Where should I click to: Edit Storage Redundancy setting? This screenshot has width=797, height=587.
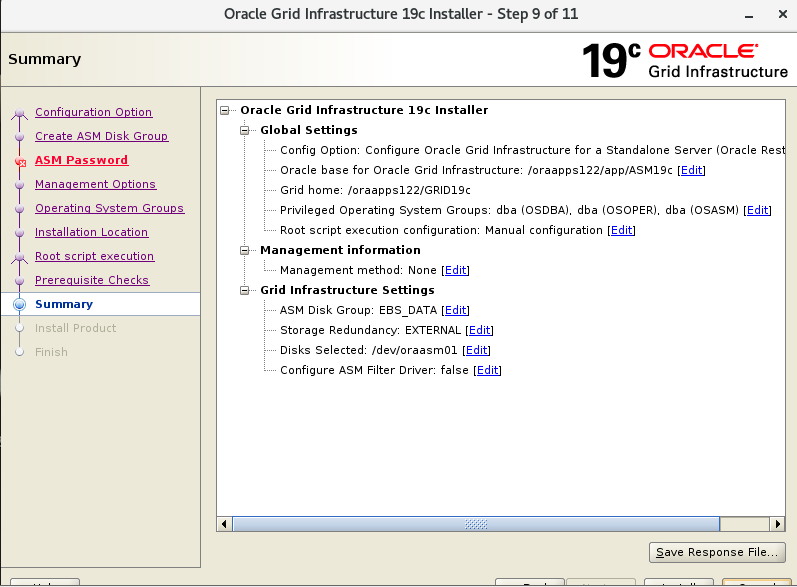pyautogui.click(x=479, y=330)
